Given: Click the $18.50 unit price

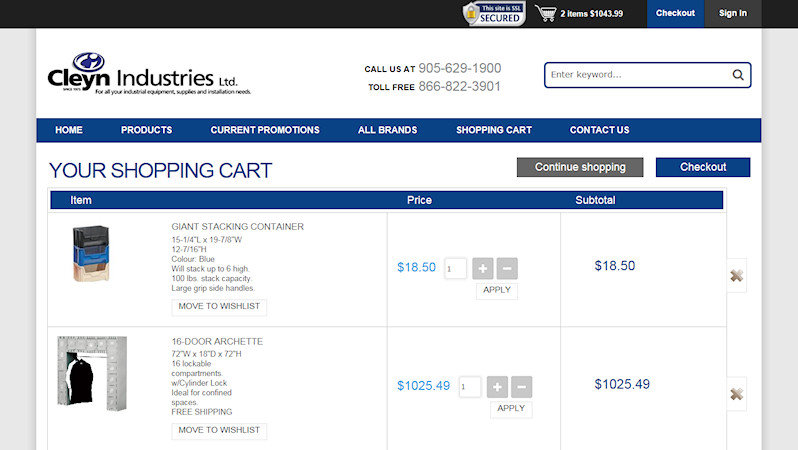Looking at the screenshot, I should 416,267.
